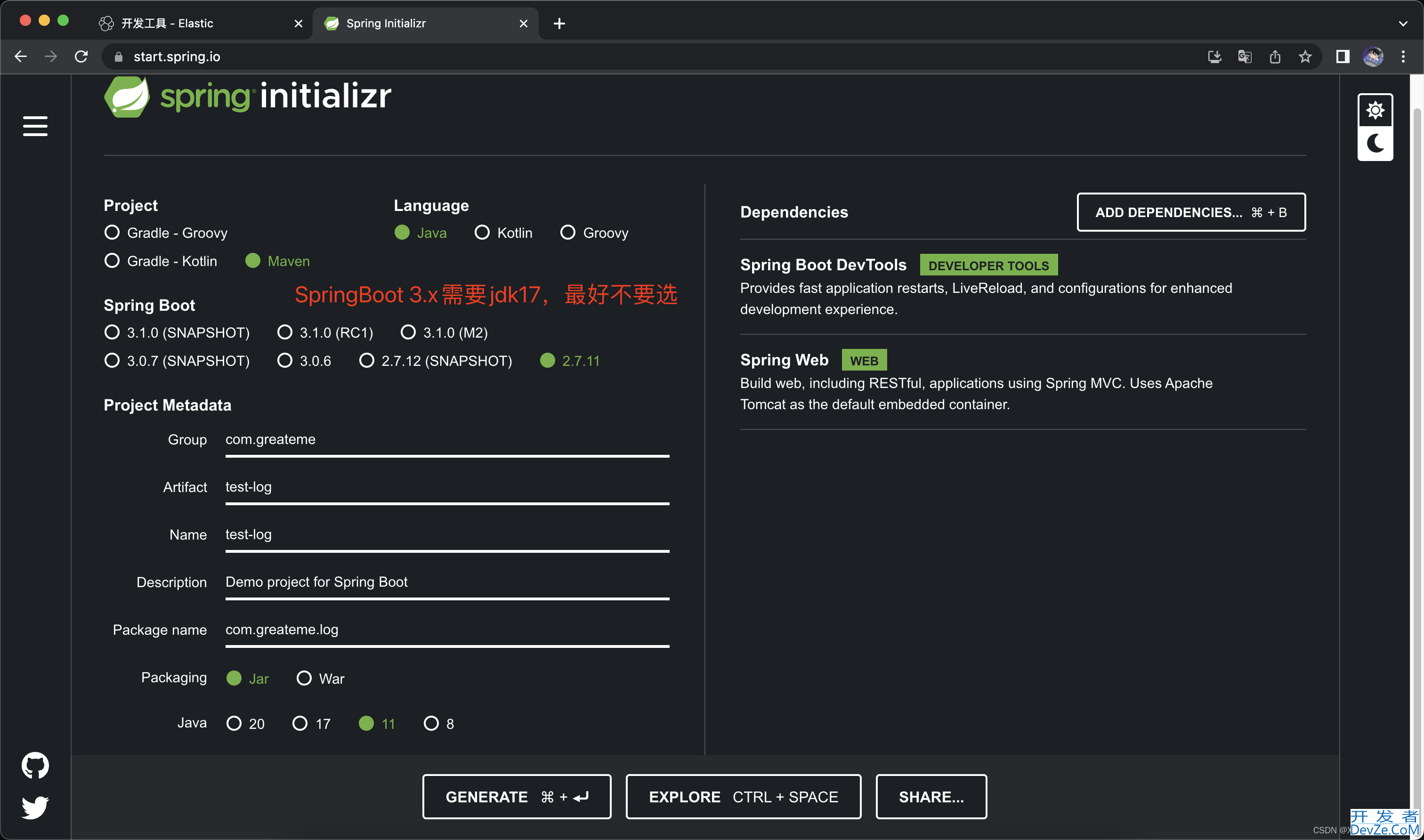1424x840 pixels.
Task: Select Java as language
Action: (421, 233)
